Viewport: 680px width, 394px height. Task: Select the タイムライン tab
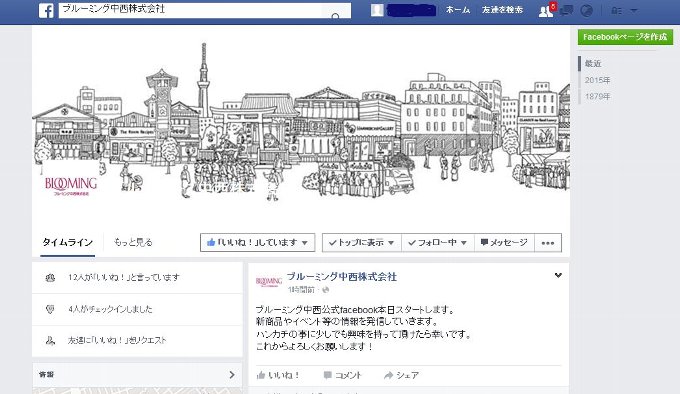tap(67, 242)
